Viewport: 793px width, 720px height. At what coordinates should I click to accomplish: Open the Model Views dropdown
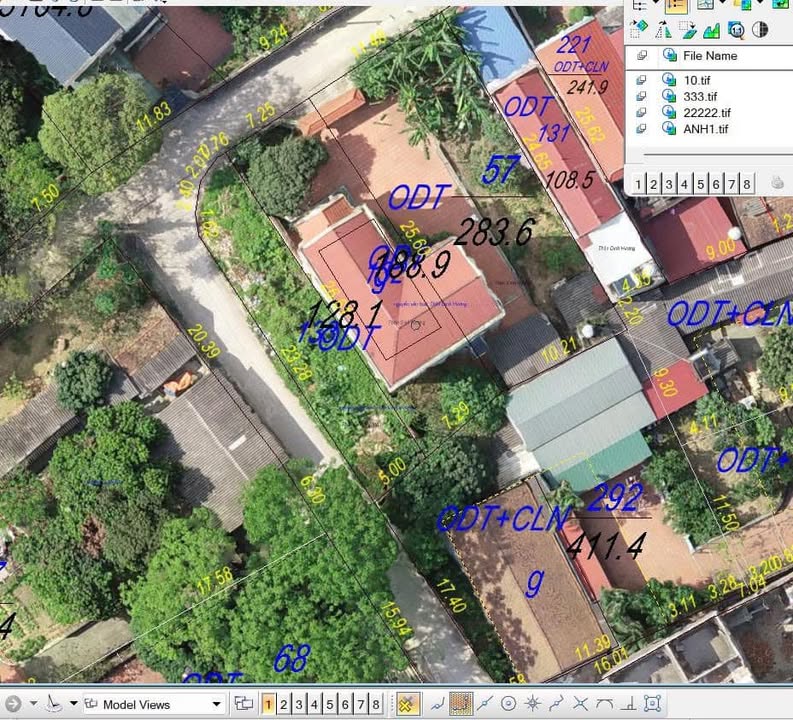(x=217, y=704)
